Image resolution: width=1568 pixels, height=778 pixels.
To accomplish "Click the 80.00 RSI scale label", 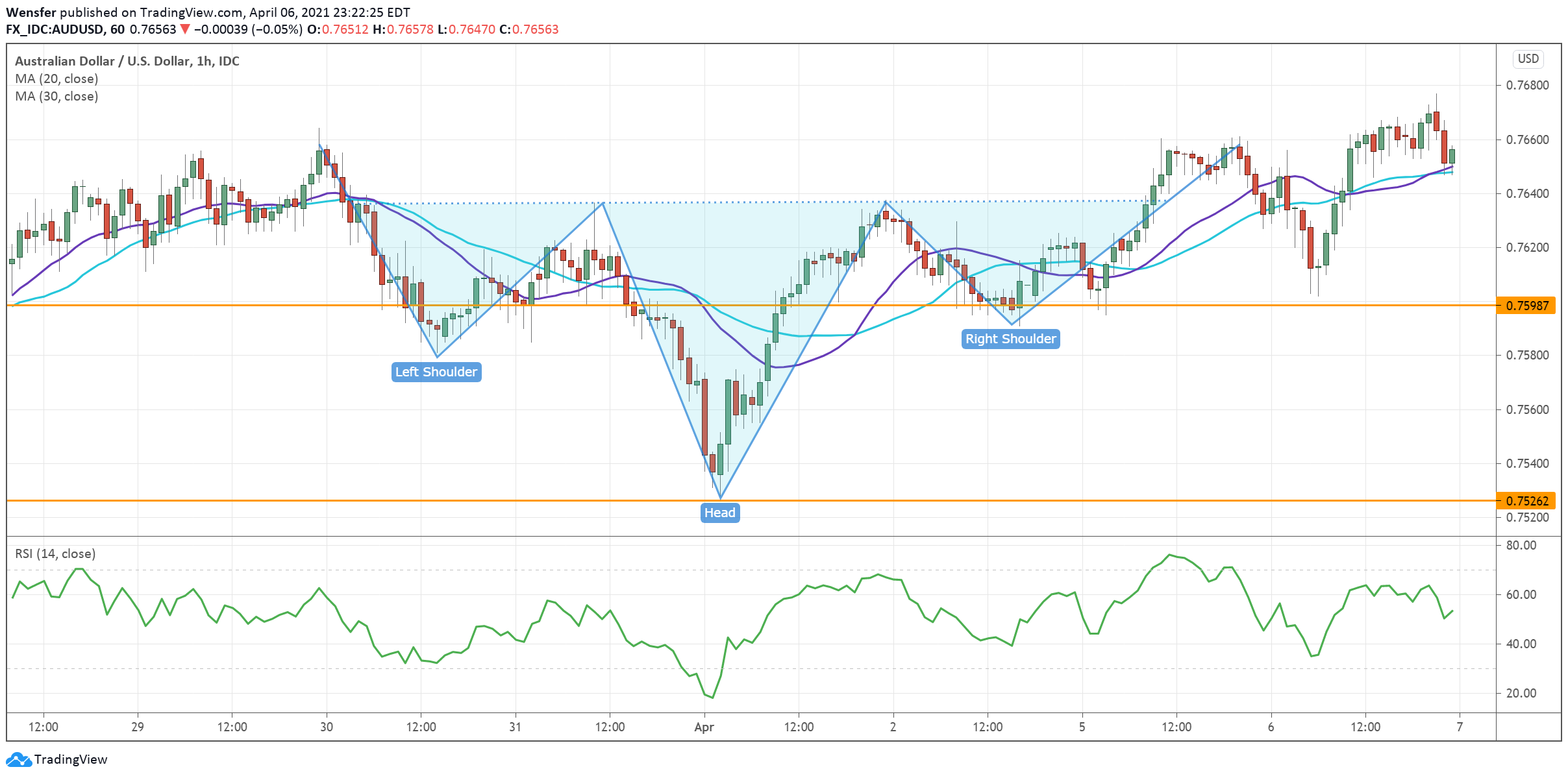I will click(1521, 545).
